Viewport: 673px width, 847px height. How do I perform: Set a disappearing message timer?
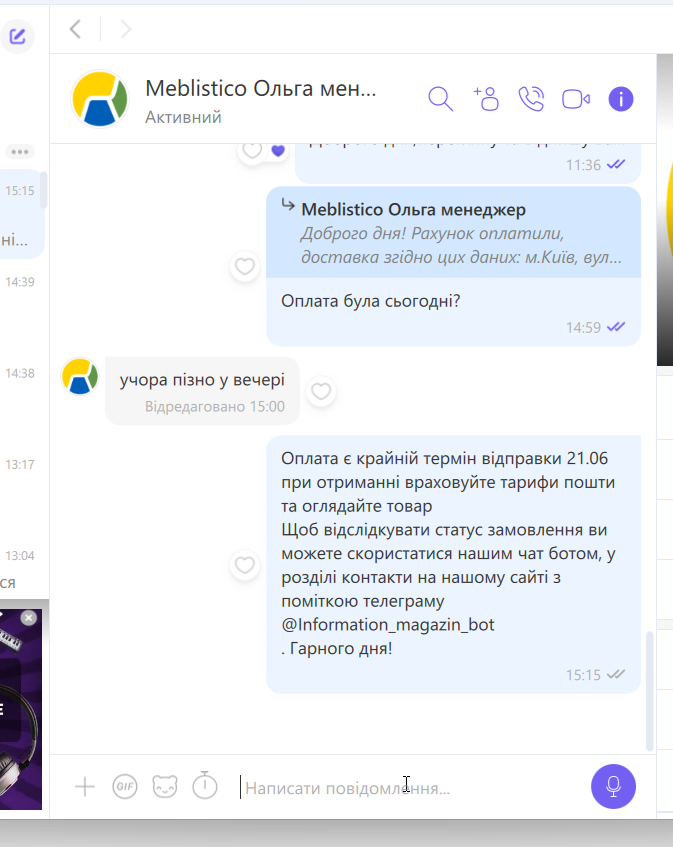tap(205, 785)
